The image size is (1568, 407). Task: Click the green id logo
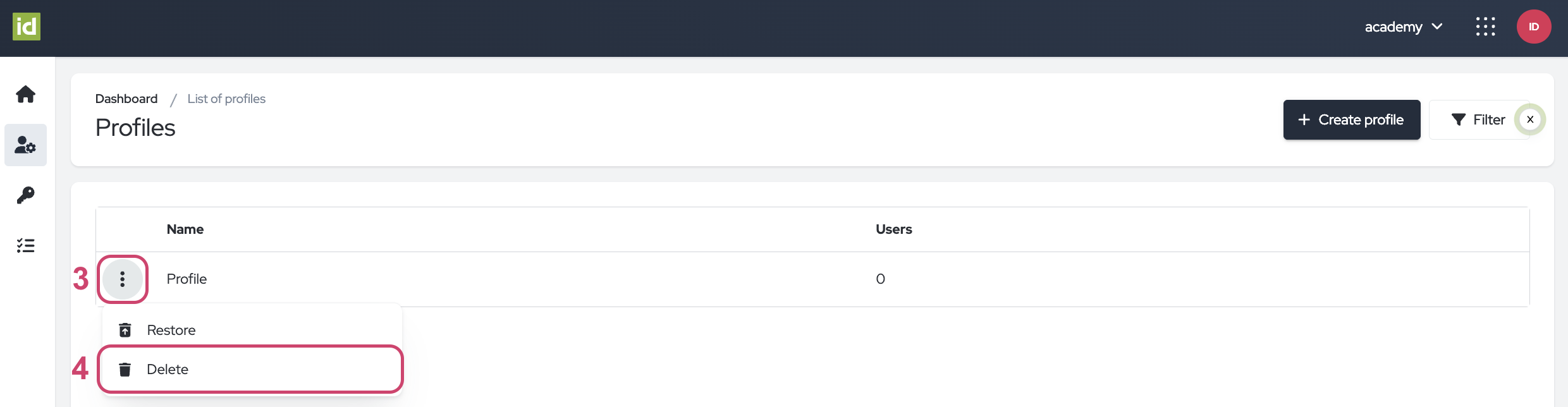tap(27, 27)
